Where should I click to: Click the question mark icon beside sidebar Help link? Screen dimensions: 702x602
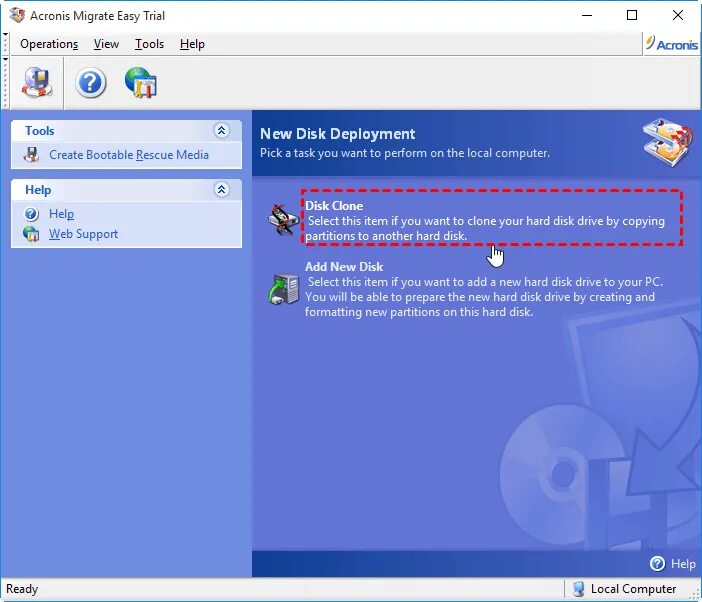[x=31, y=214]
